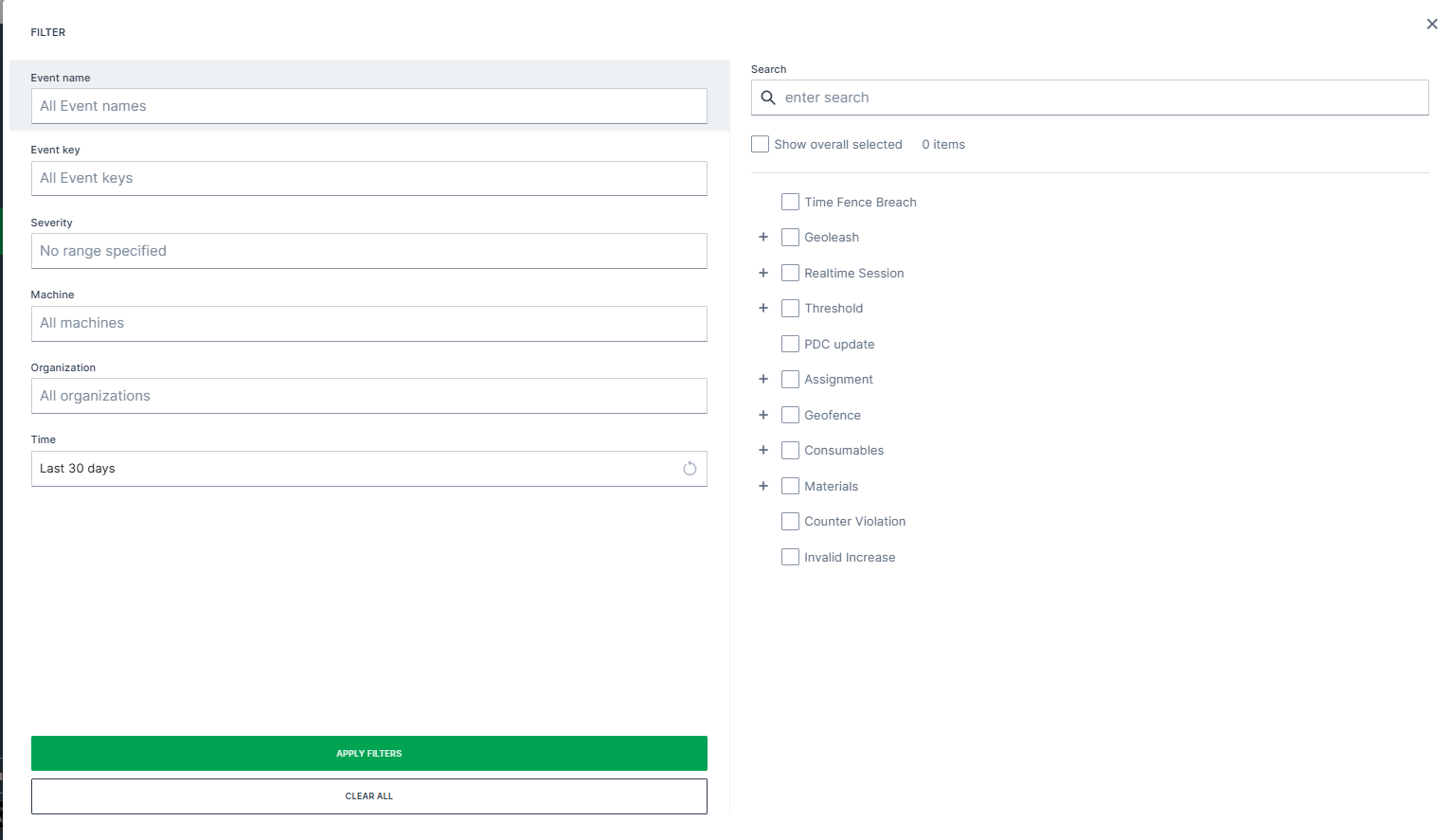Toggle Show overall selected
The image size is (1452, 840).
click(760, 143)
